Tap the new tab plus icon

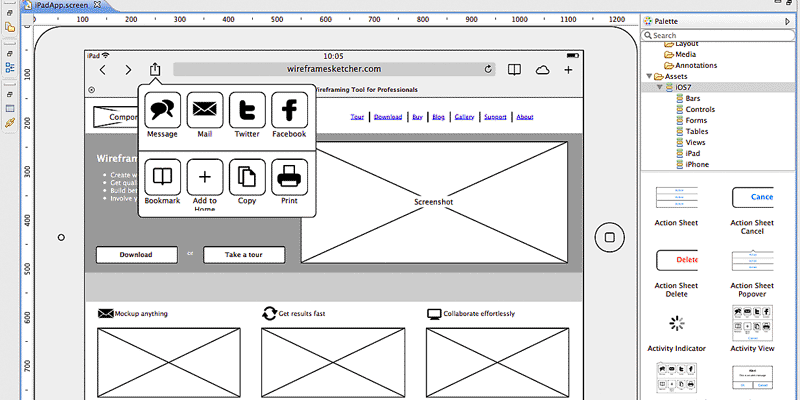pos(568,70)
